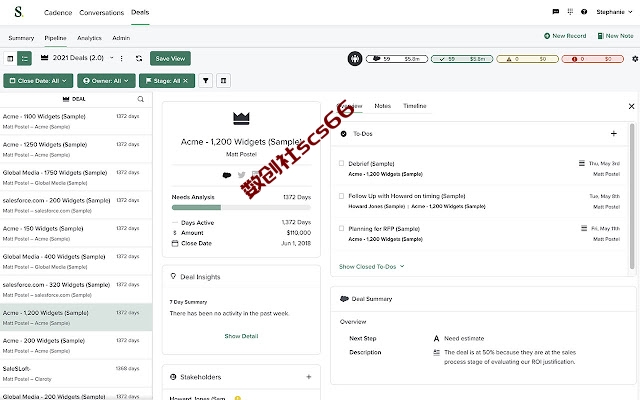Check Follow Up with Howard to-do
This screenshot has width=640, height=400.
tap(341, 196)
